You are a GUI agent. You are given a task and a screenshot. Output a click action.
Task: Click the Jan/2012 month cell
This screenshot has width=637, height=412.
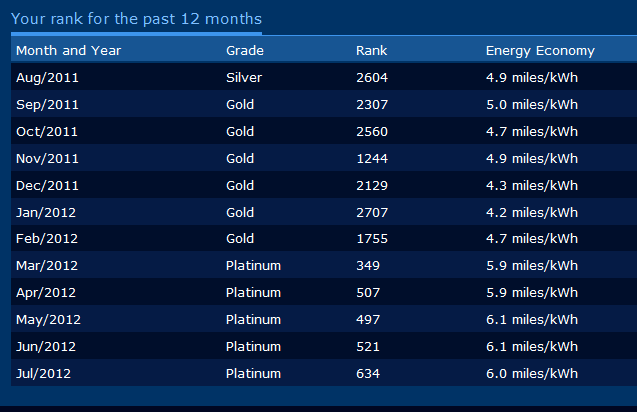click(x=45, y=212)
